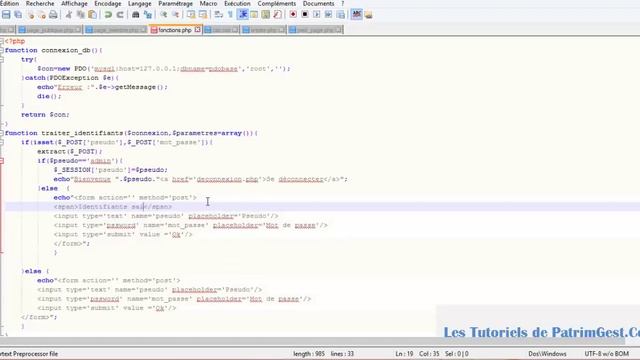Click Run Macro Multiple Times icon

(x=329, y=15)
